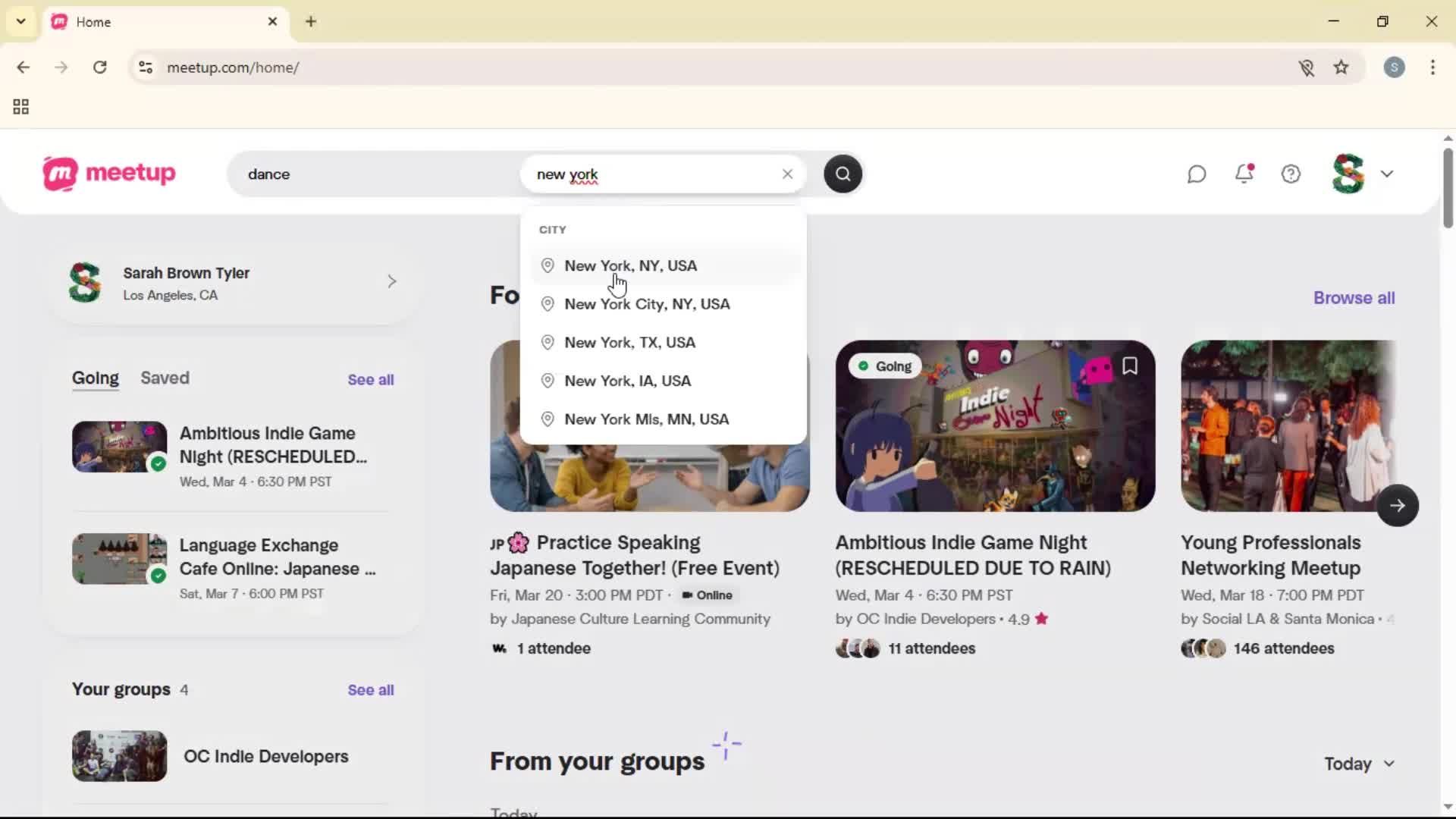Viewport: 1456px width, 819px height.
Task: Click the Browse all link
Action: (1353, 297)
